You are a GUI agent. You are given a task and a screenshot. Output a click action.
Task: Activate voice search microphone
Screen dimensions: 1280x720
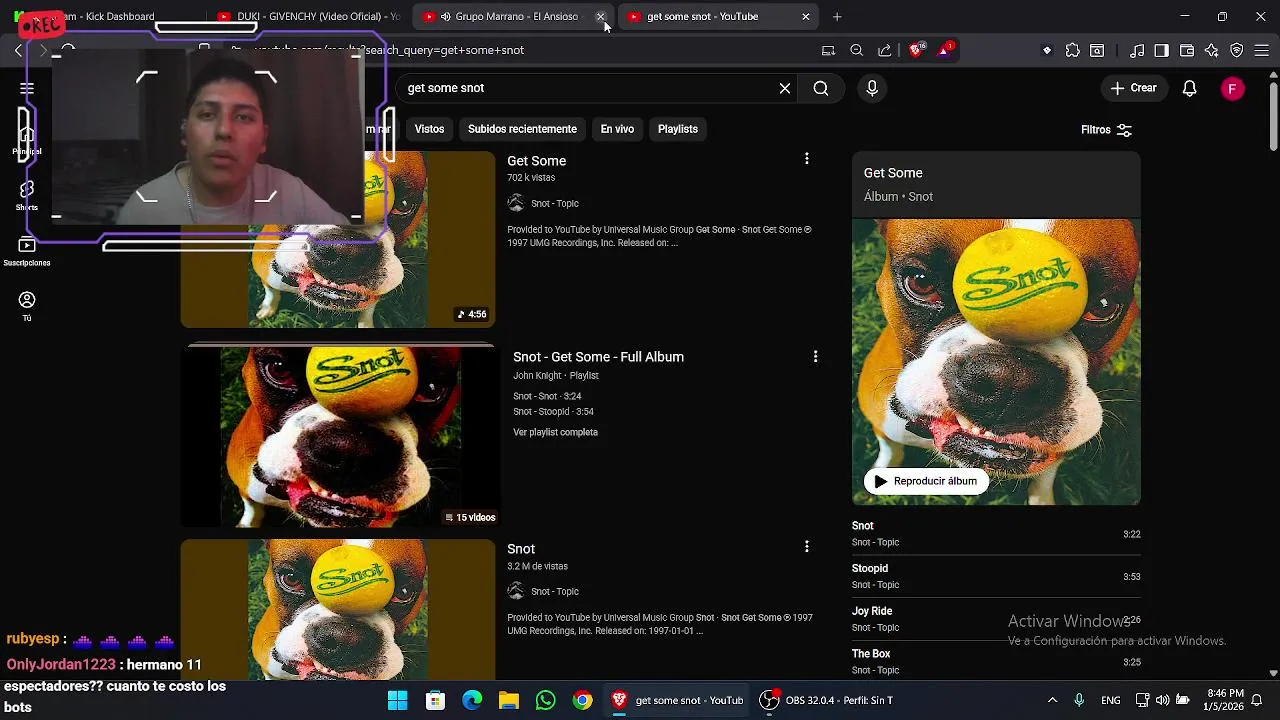872,88
